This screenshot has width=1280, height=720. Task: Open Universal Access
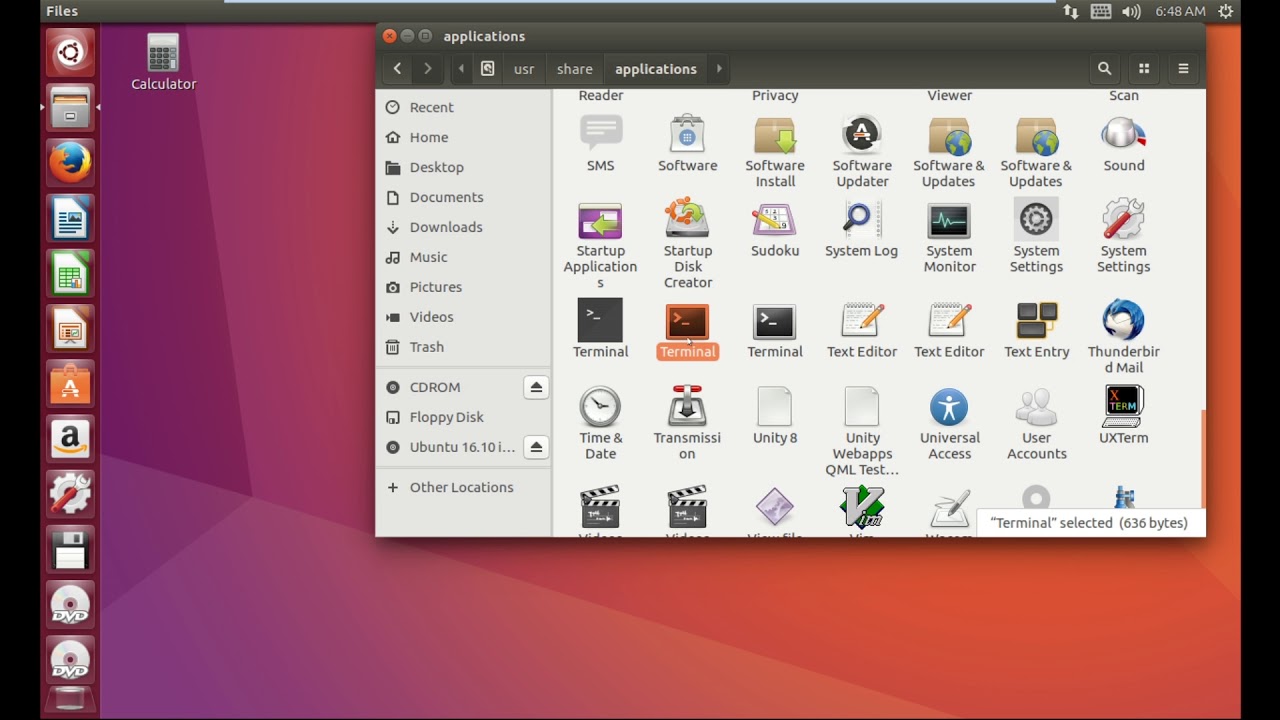948,408
